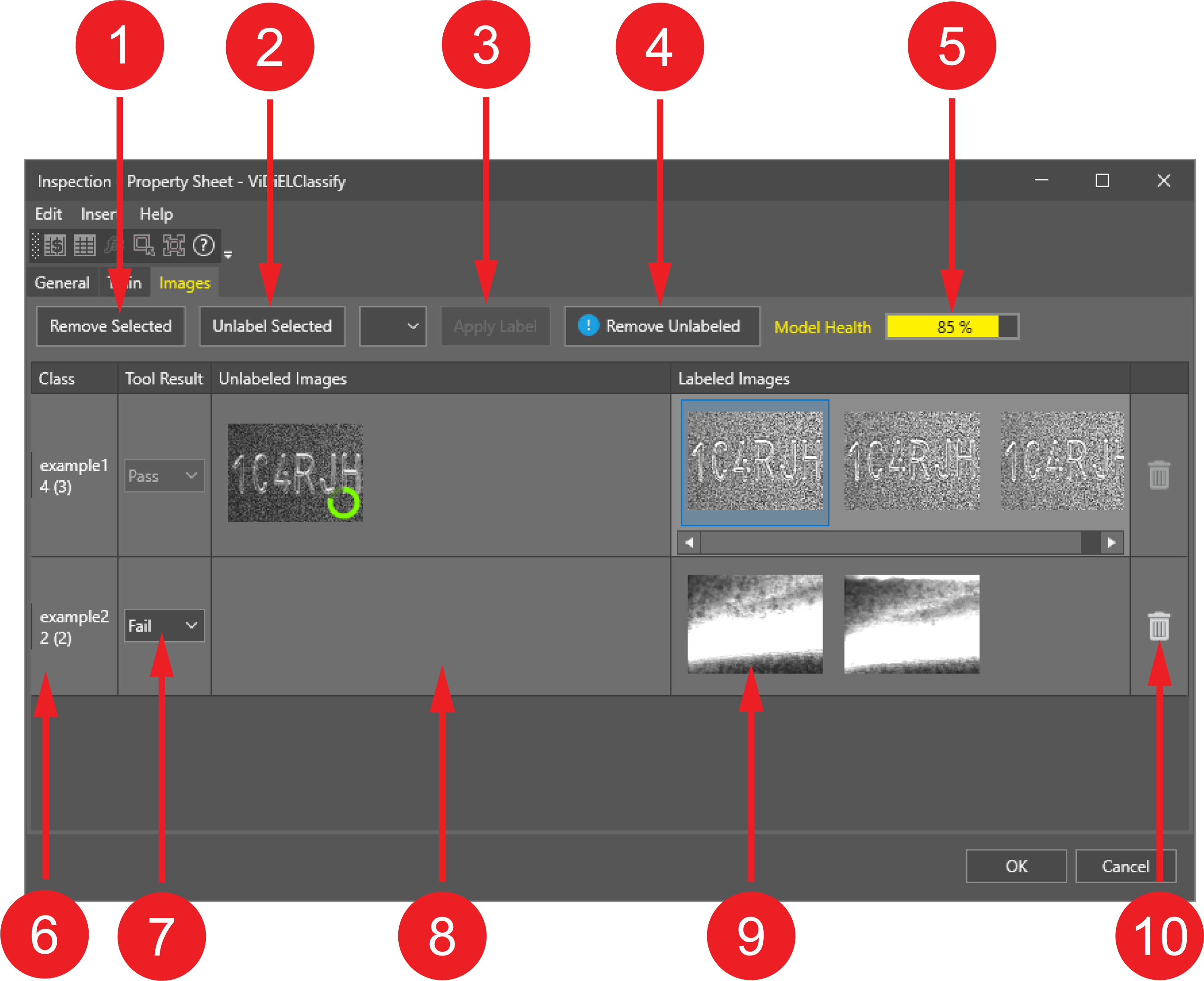Click the spreadsheet grid toolbar icon
The height and width of the screenshot is (981, 1204).
pyautogui.click(x=85, y=246)
